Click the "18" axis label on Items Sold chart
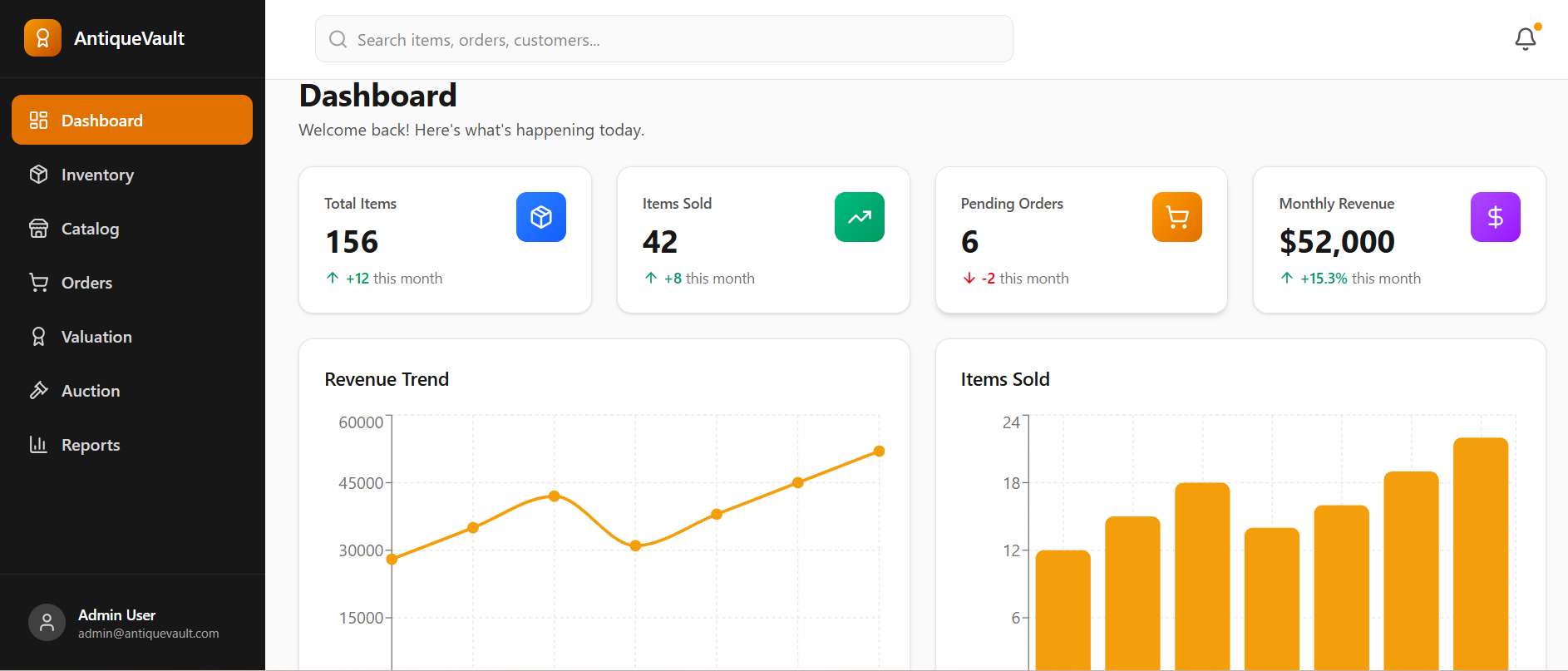This screenshot has height=671, width=1568. tap(1011, 483)
